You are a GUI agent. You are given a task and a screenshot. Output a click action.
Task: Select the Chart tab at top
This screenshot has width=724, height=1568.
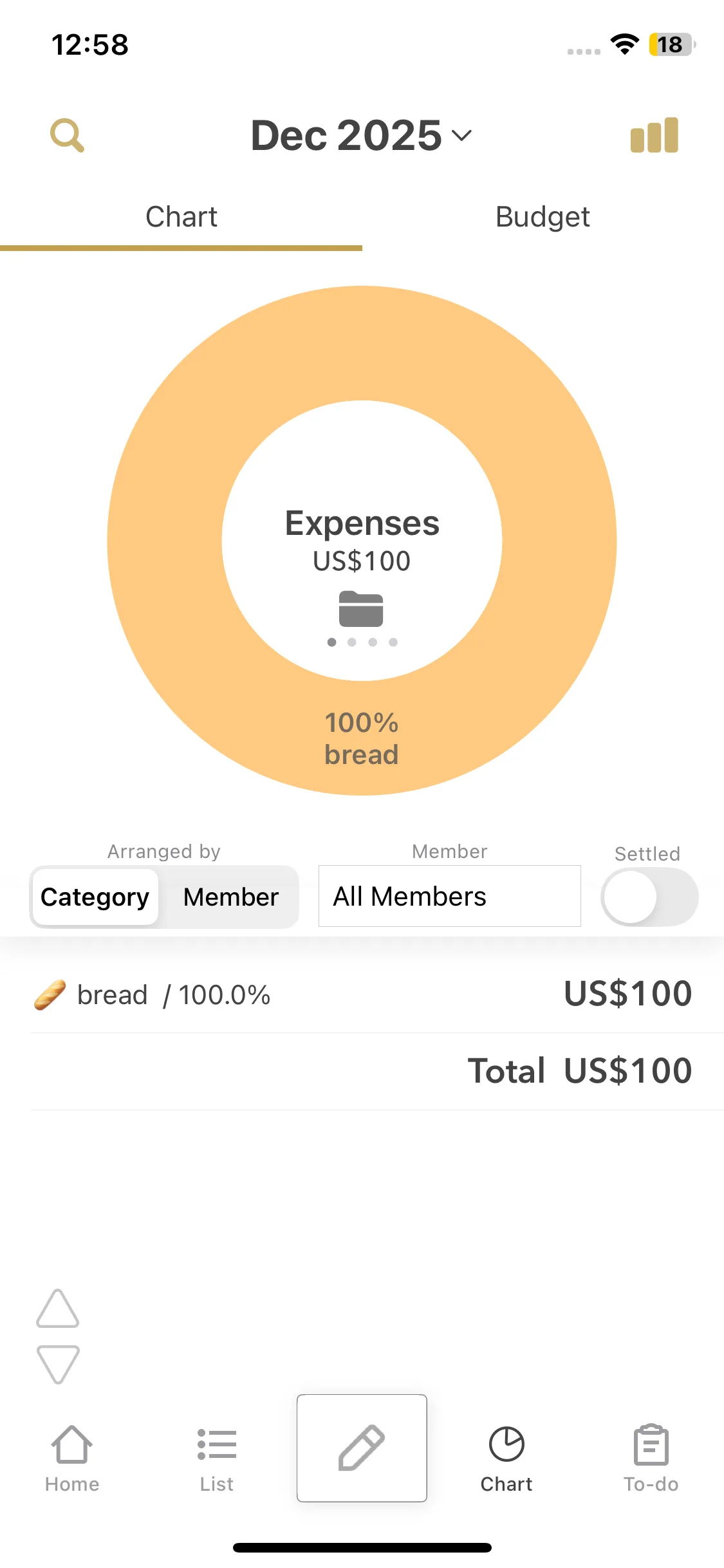click(x=181, y=217)
